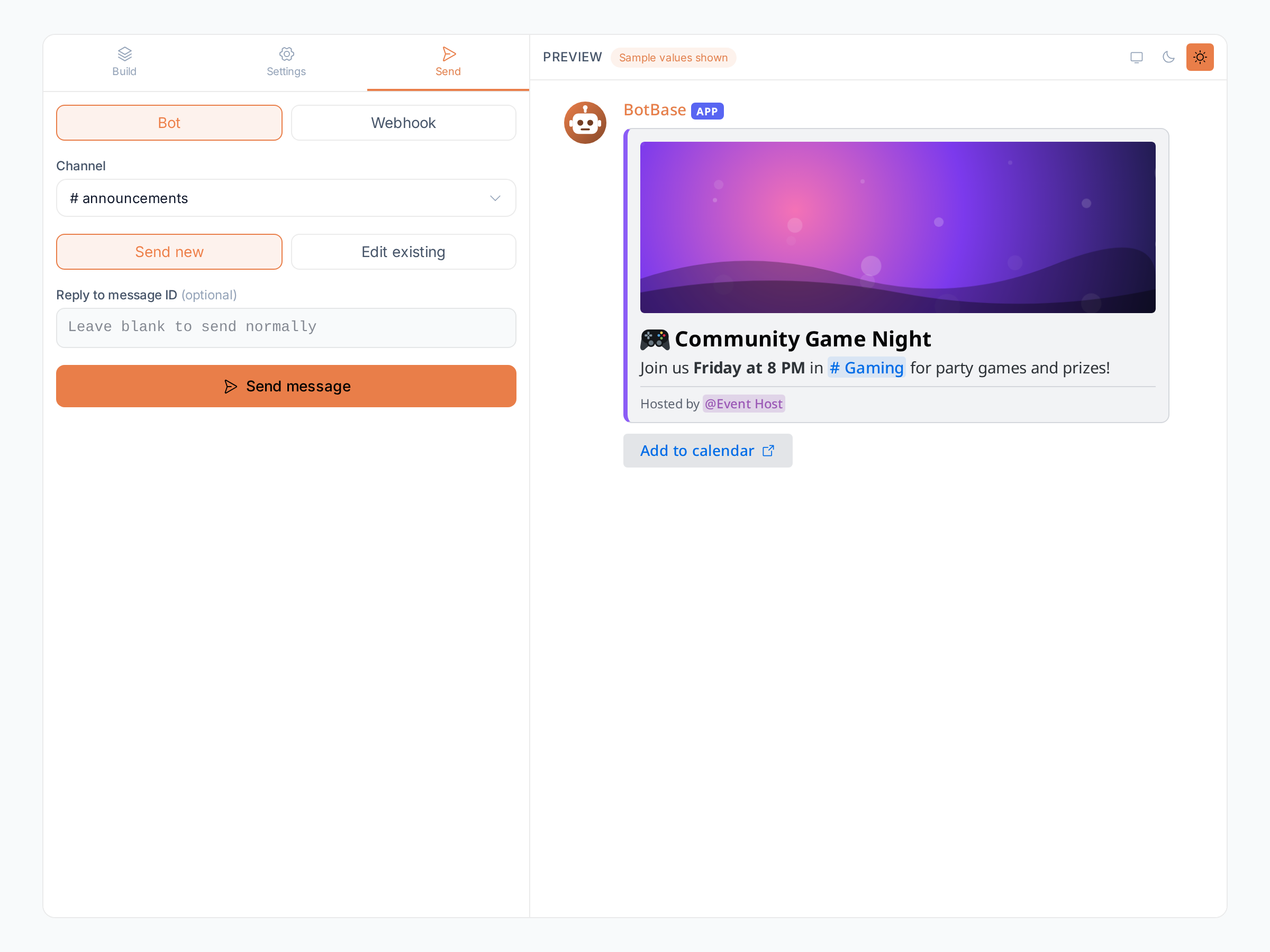
Task: Switch preview to light mode sun icon
Action: [x=1200, y=57]
